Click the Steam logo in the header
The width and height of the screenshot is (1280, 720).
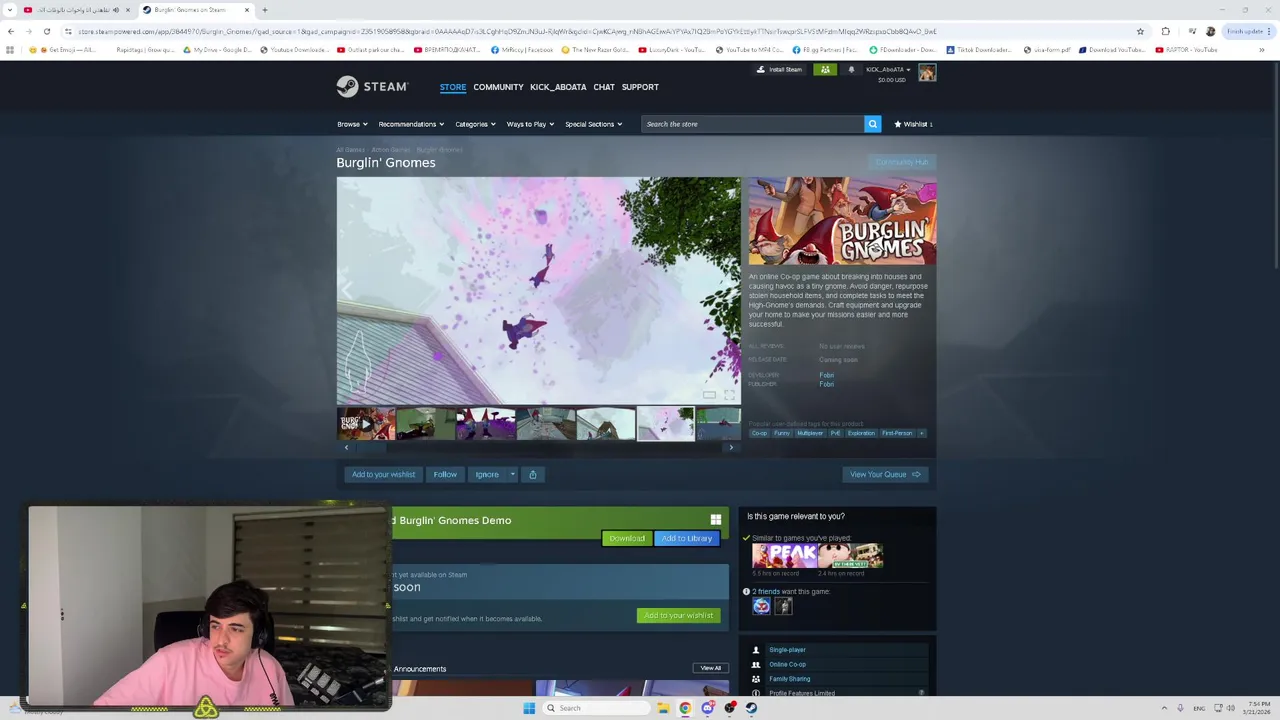[x=372, y=87]
